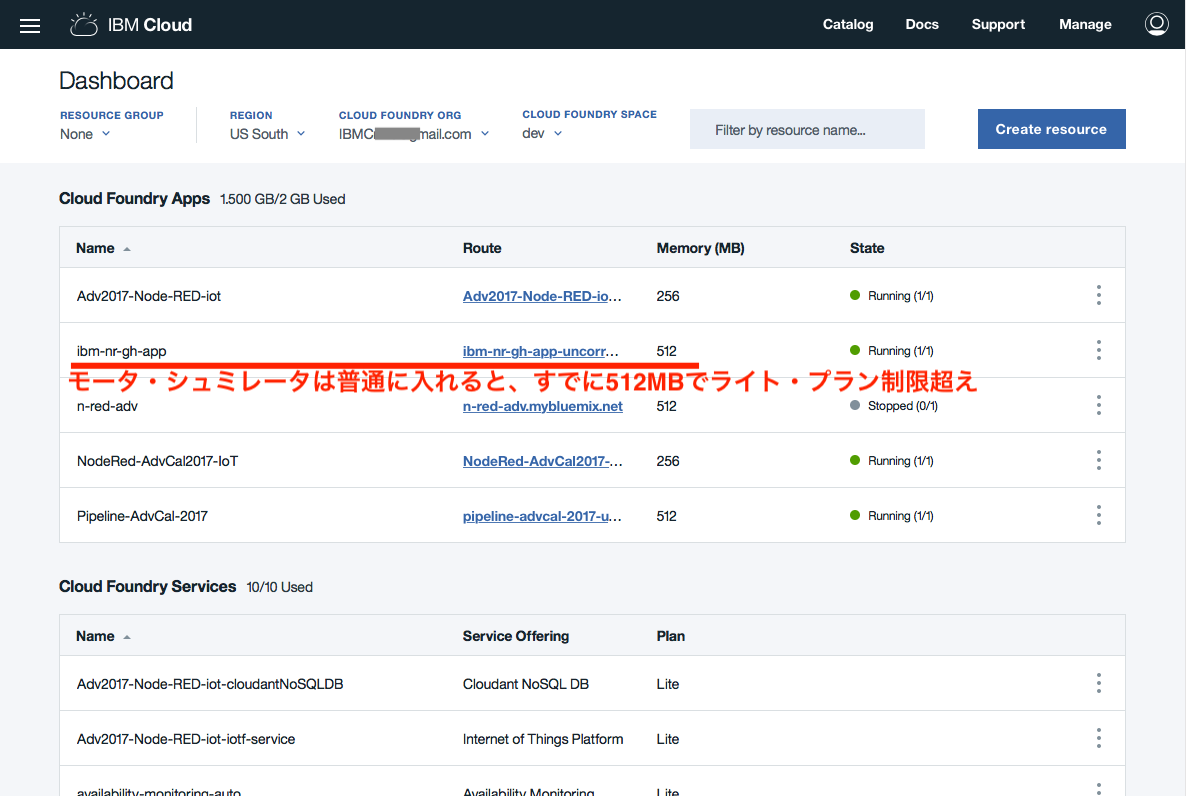Click memory value 256 for Adv2017-Node-RED-iot
The height and width of the screenshot is (796, 1186).
pos(668,296)
